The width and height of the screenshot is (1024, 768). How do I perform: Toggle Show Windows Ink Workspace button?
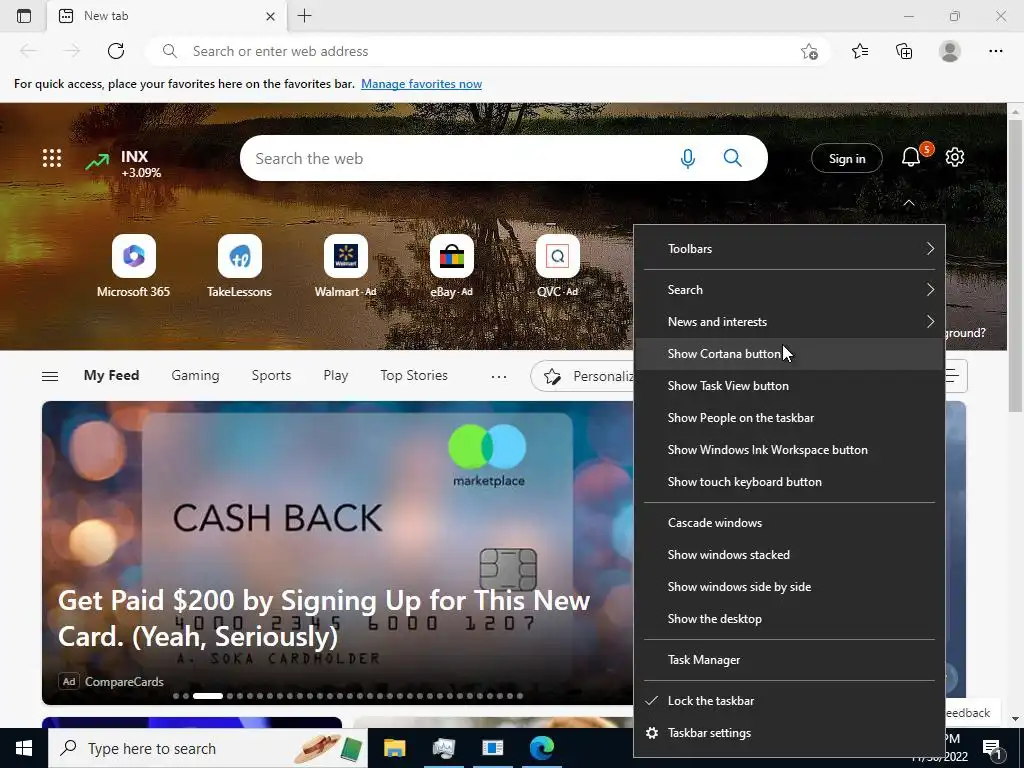point(789,450)
